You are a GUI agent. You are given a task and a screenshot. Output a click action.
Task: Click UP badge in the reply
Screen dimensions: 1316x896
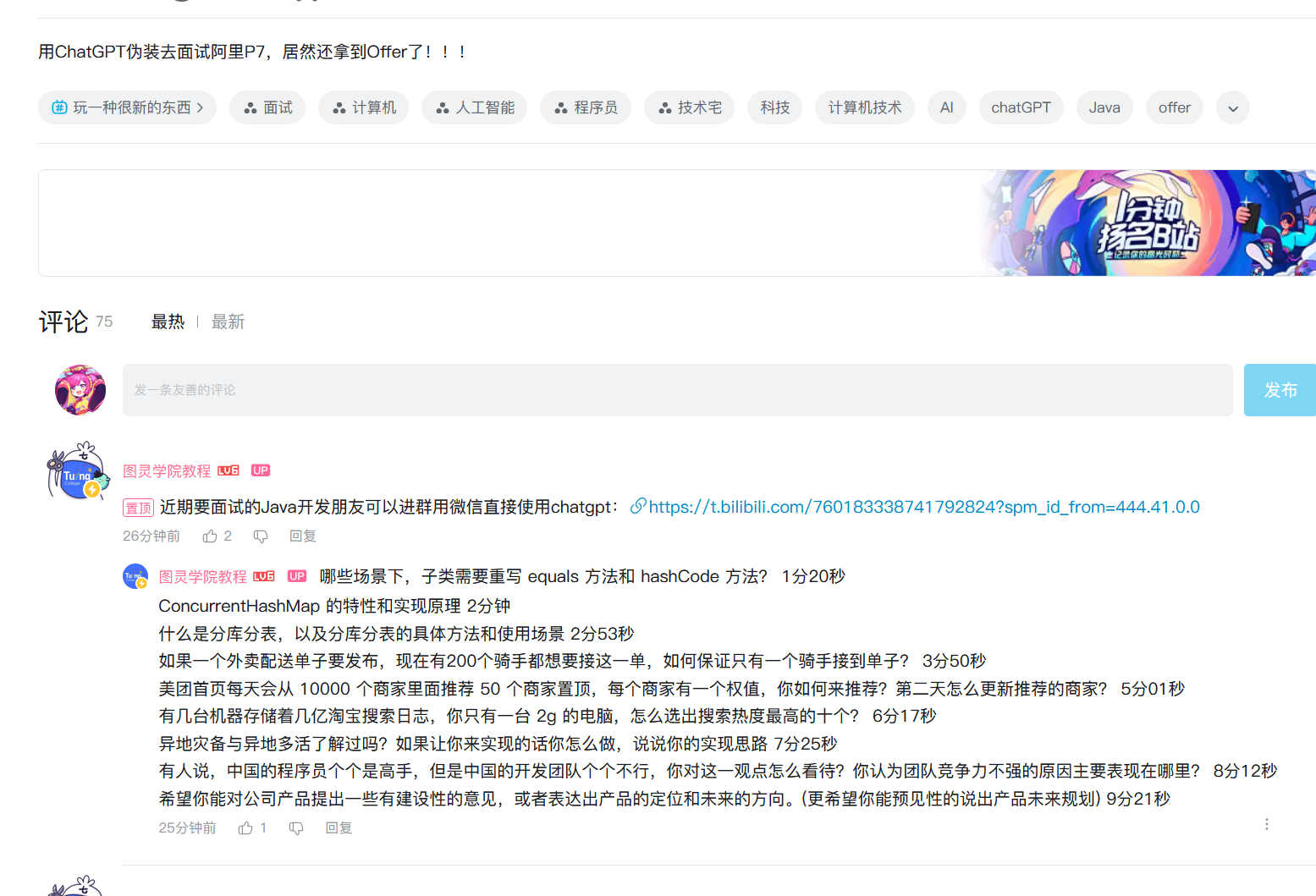(x=297, y=576)
